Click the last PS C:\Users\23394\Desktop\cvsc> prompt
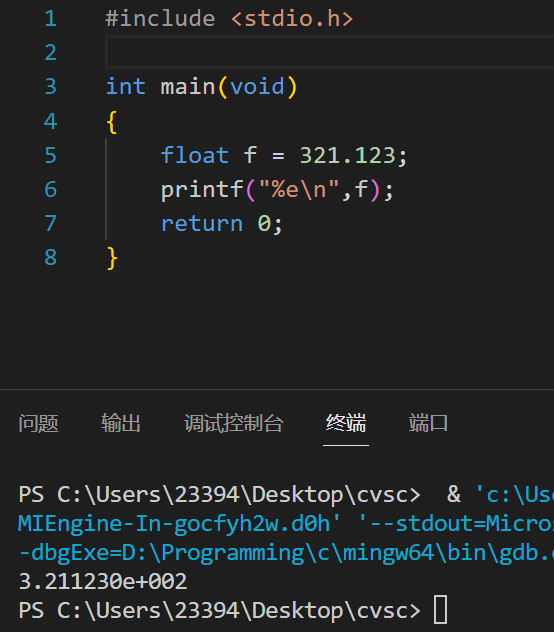Screen dimensions: 554x632 tap(220, 611)
